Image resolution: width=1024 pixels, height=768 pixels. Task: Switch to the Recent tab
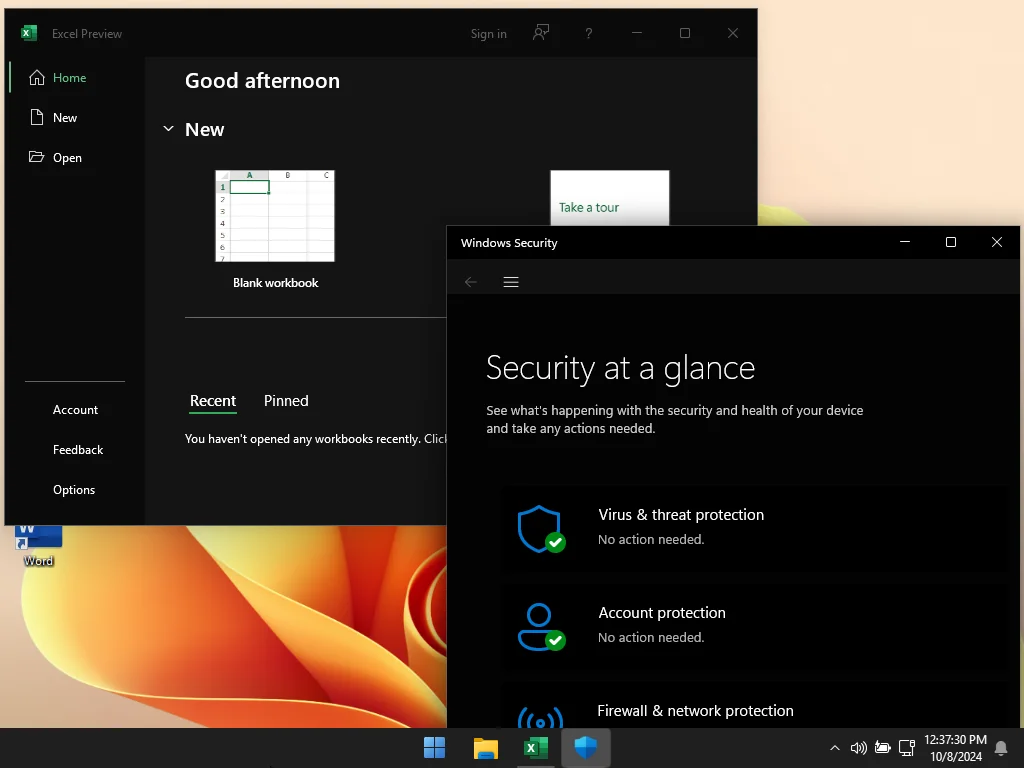click(213, 401)
